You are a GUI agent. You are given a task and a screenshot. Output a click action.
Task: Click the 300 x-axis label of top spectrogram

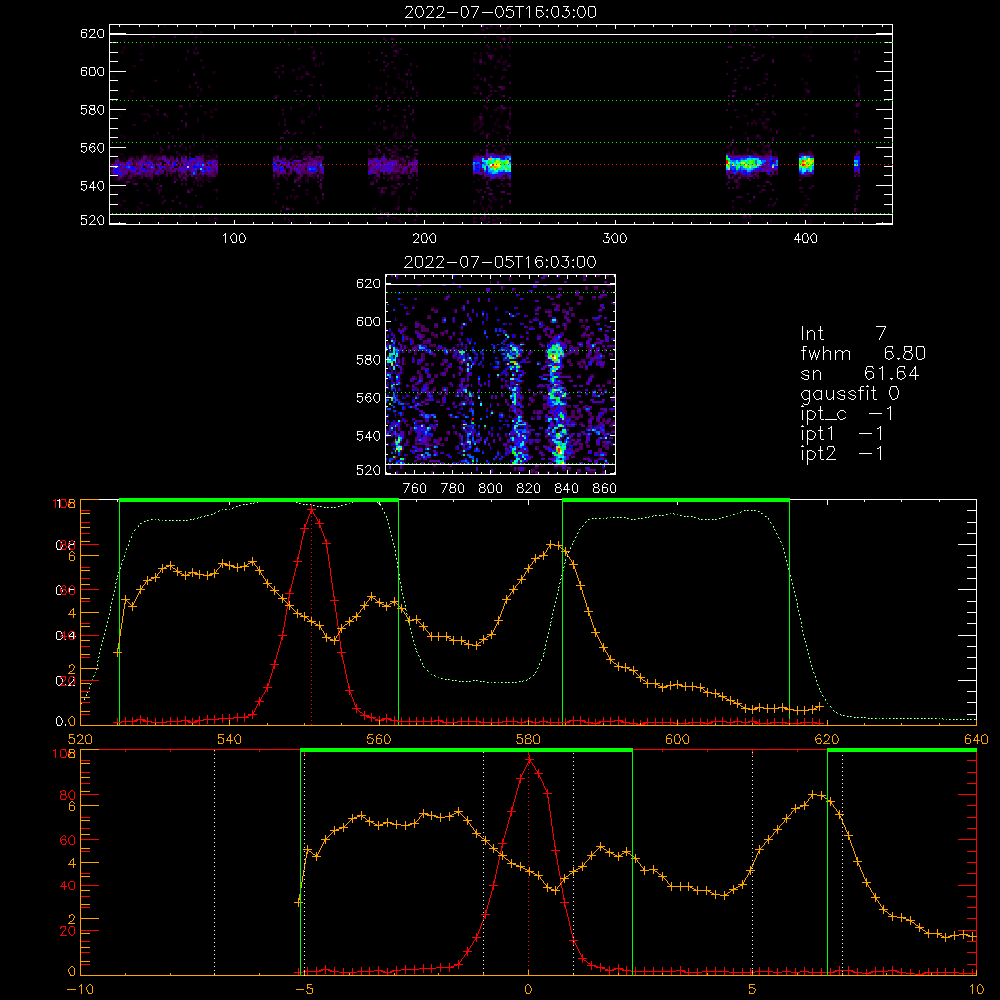(x=615, y=239)
